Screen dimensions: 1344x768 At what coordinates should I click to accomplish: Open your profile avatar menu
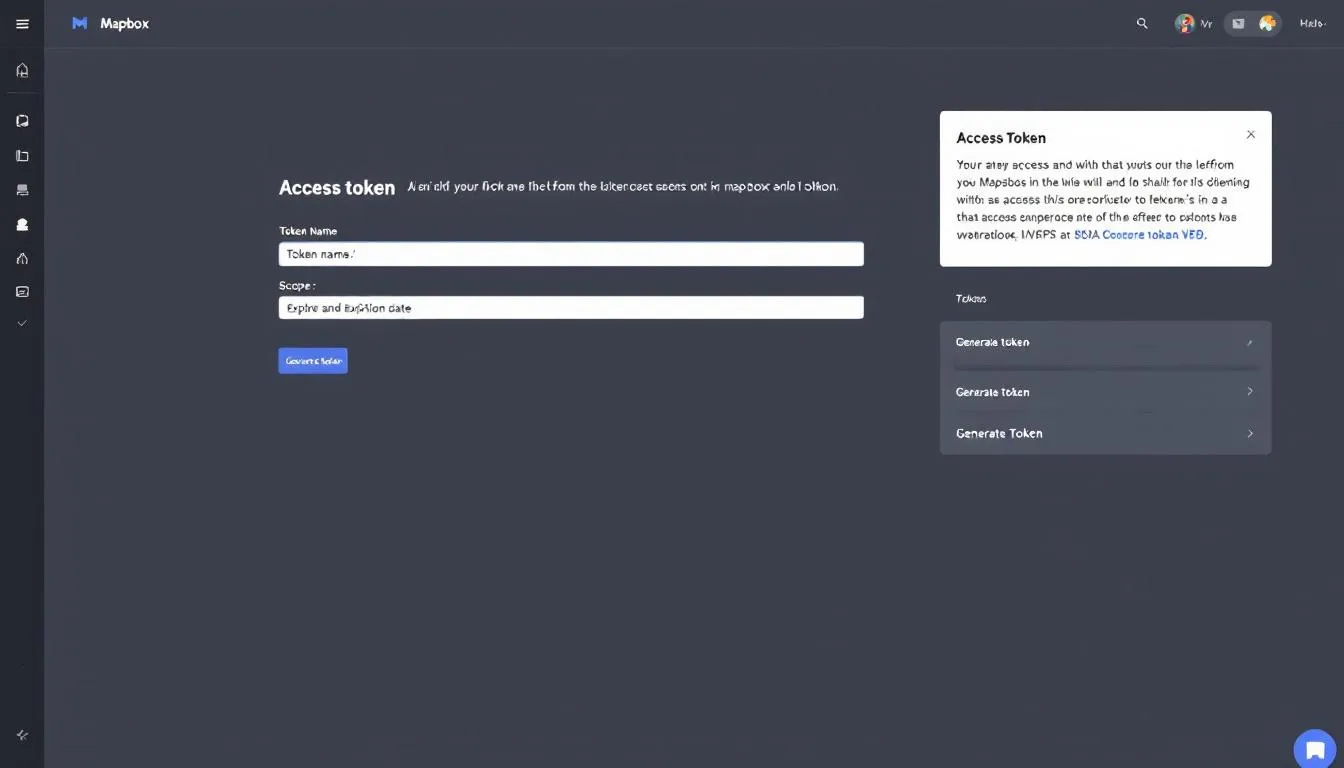[x=1184, y=22]
